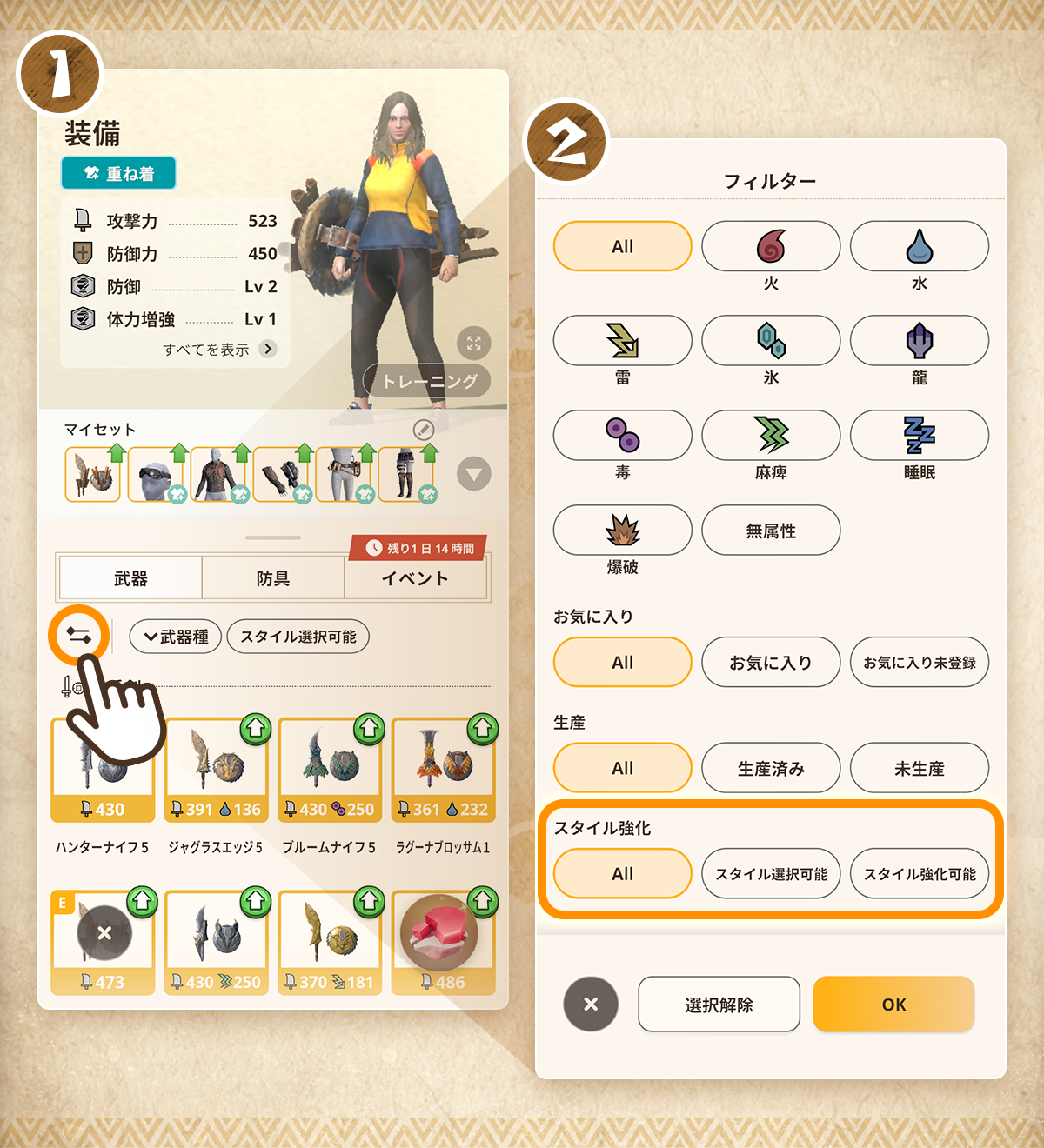
Task: Open the filter/sort icon beside 武器種
Action: pos(79,636)
